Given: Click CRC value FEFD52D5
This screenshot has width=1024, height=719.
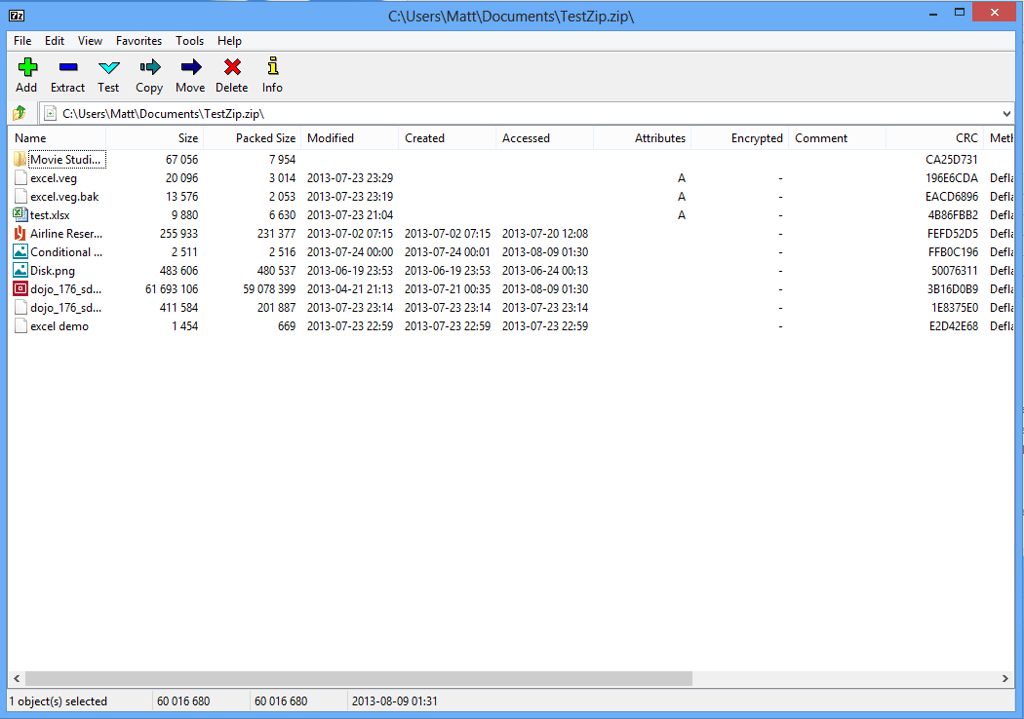Looking at the screenshot, I should pyautogui.click(x=953, y=233).
